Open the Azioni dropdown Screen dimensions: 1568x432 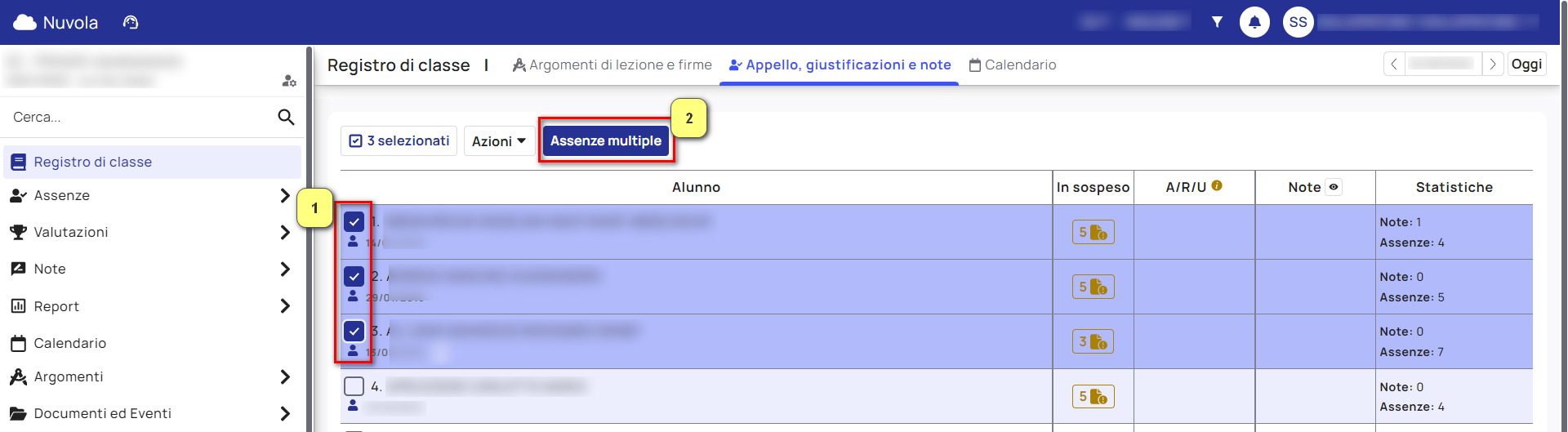coord(499,141)
